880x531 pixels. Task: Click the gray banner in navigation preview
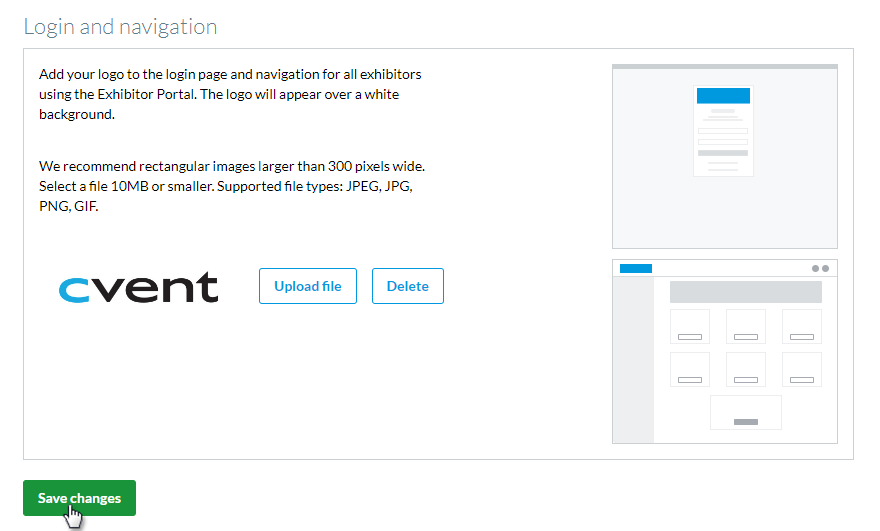pyautogui.click(x=745, y=292)
